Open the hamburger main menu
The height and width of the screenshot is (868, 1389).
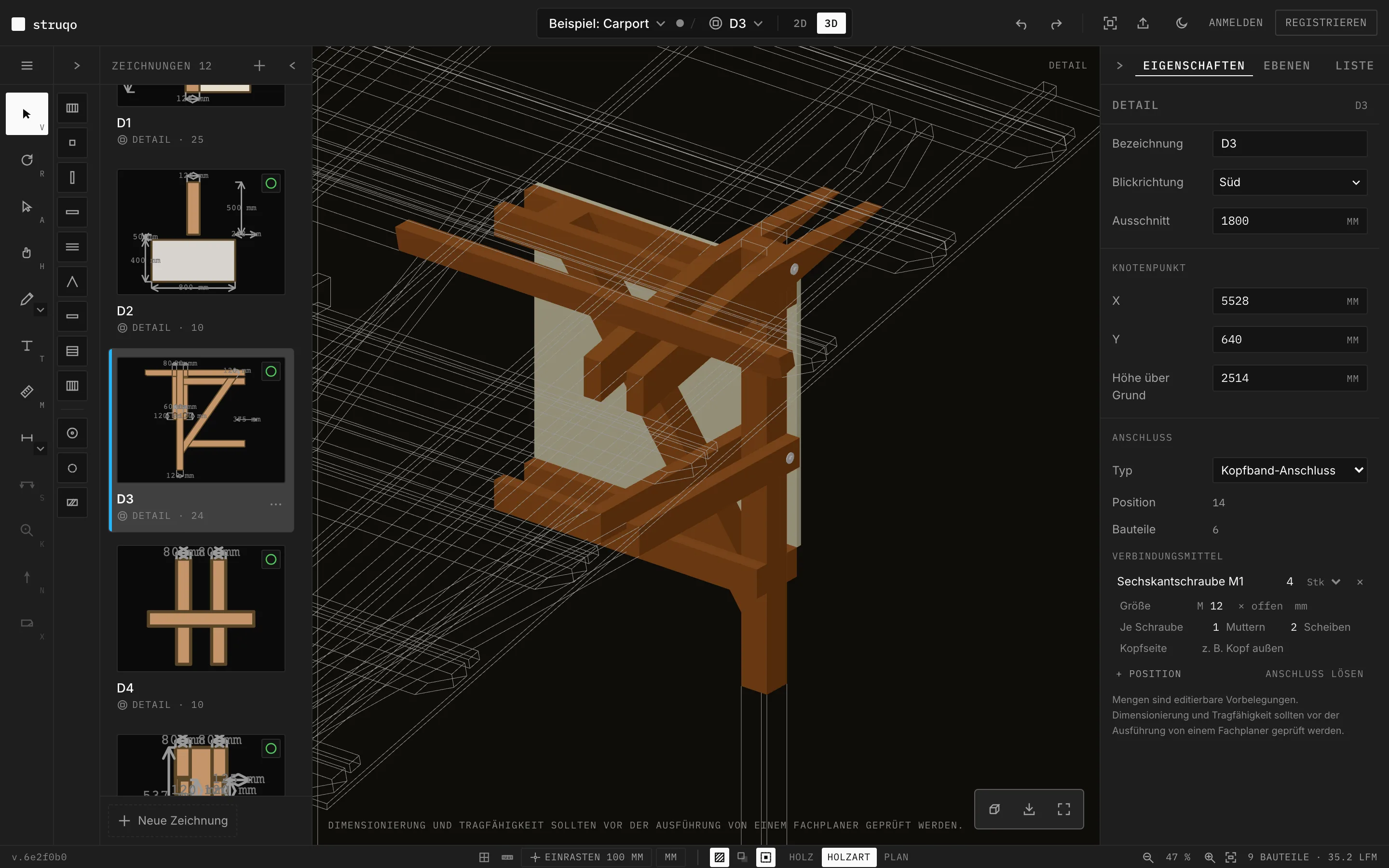tap(27, 66)
